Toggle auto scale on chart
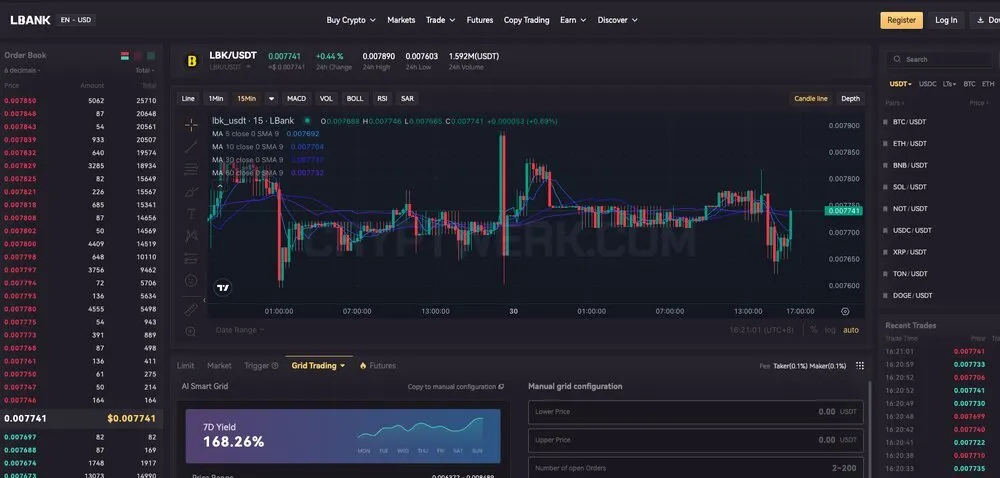The height and width of the screenshot is (478, 1000). point(851,330)
